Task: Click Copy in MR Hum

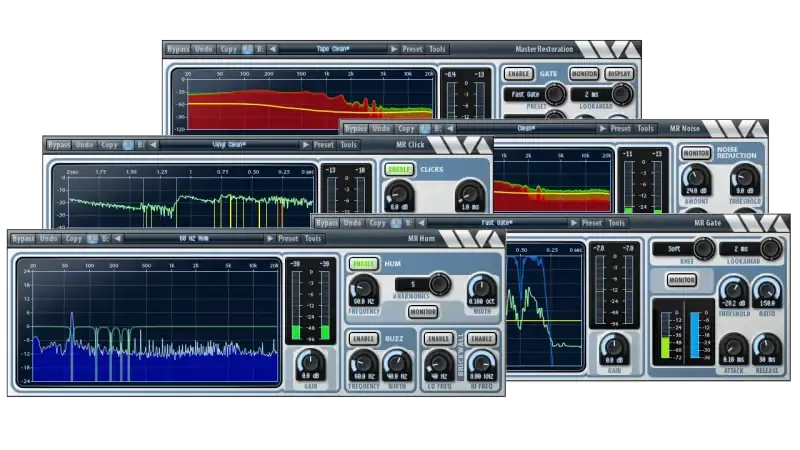Action: pyautogui.click(x=73, y=239)
